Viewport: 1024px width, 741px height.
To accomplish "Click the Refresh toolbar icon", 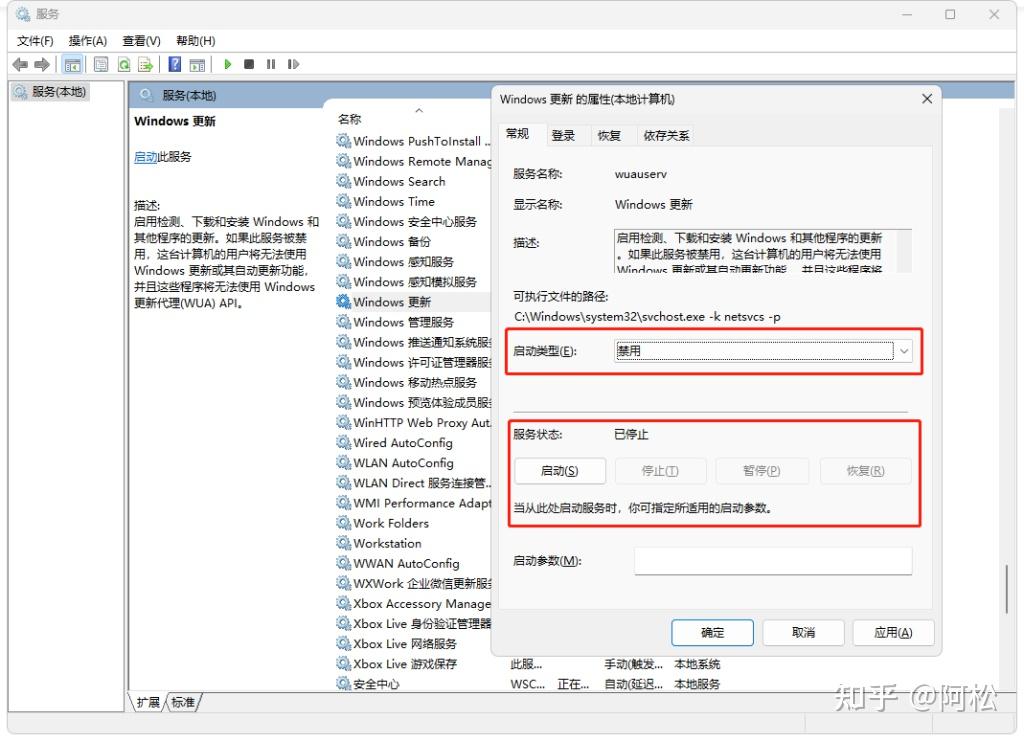I will click(x=124, y=64).
